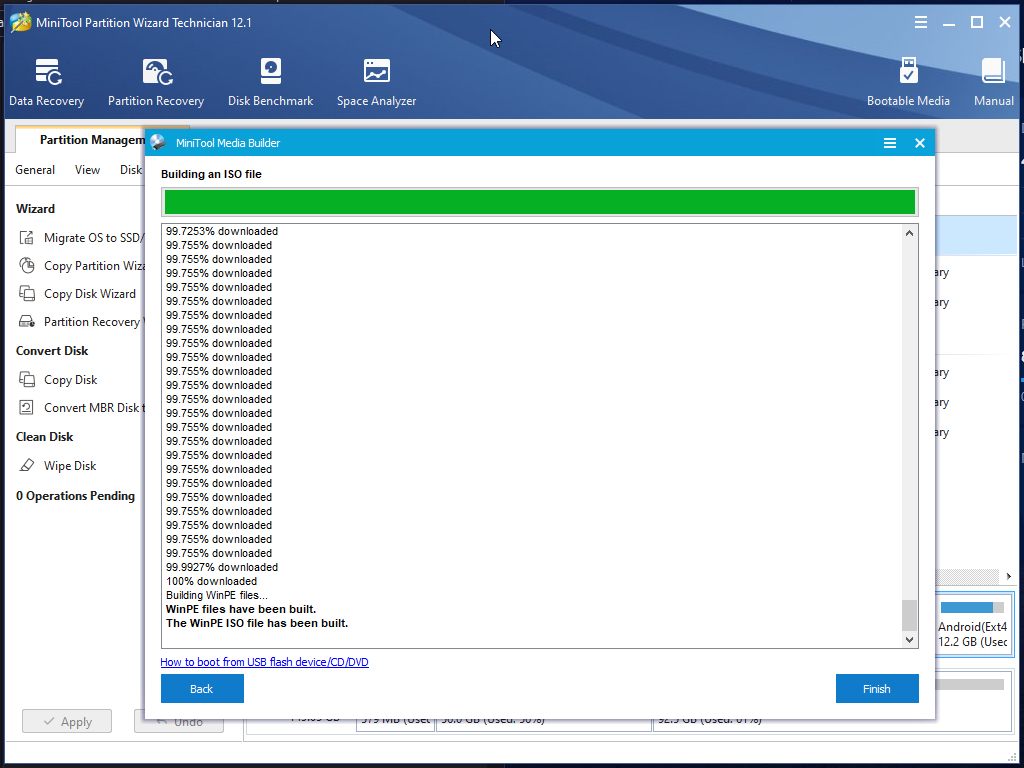Click the Back button
Screen dimensions: 1024x768
pos(202,688)
